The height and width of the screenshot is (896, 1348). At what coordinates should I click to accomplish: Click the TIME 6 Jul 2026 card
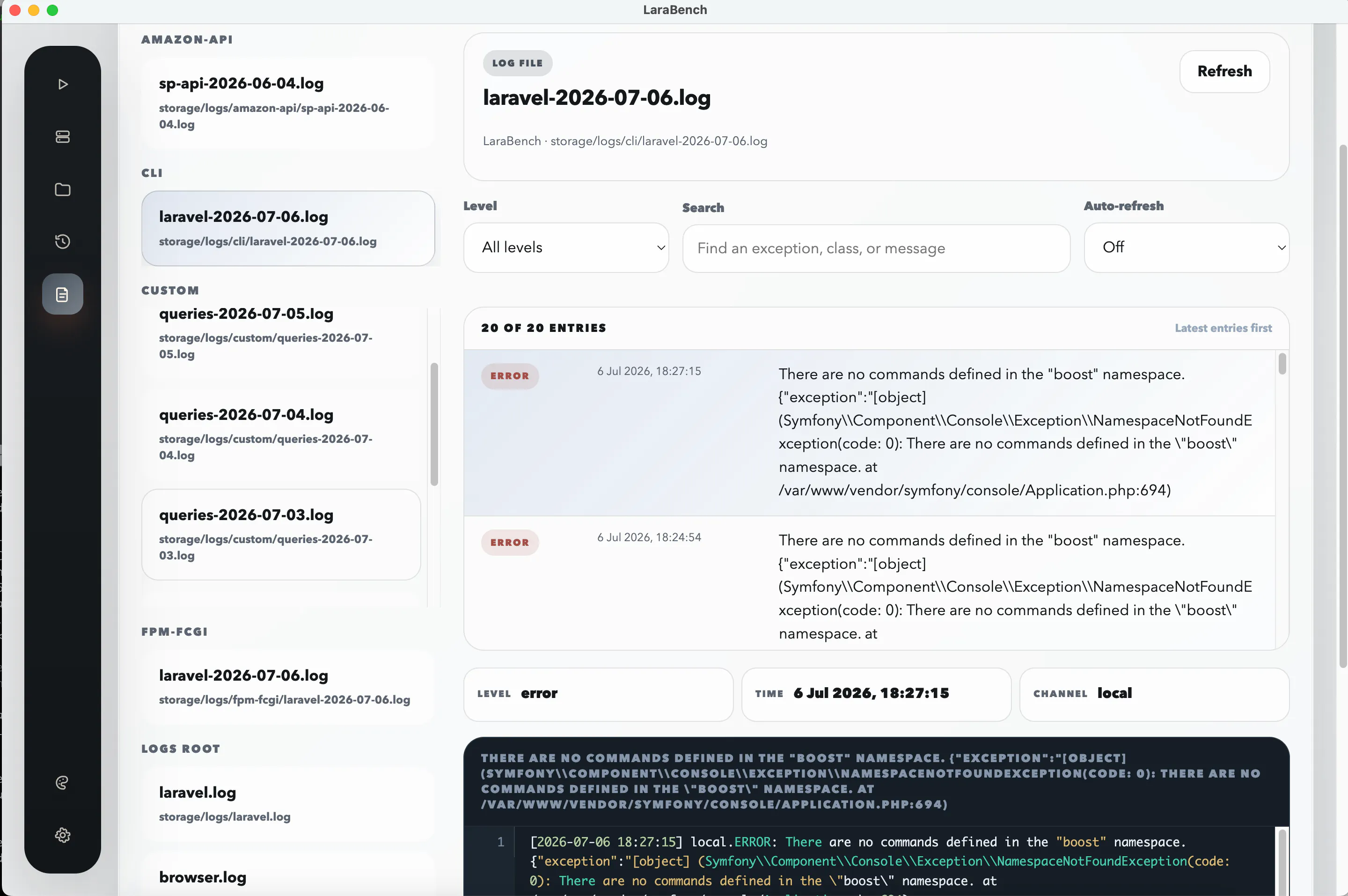(x=876, y=694)
